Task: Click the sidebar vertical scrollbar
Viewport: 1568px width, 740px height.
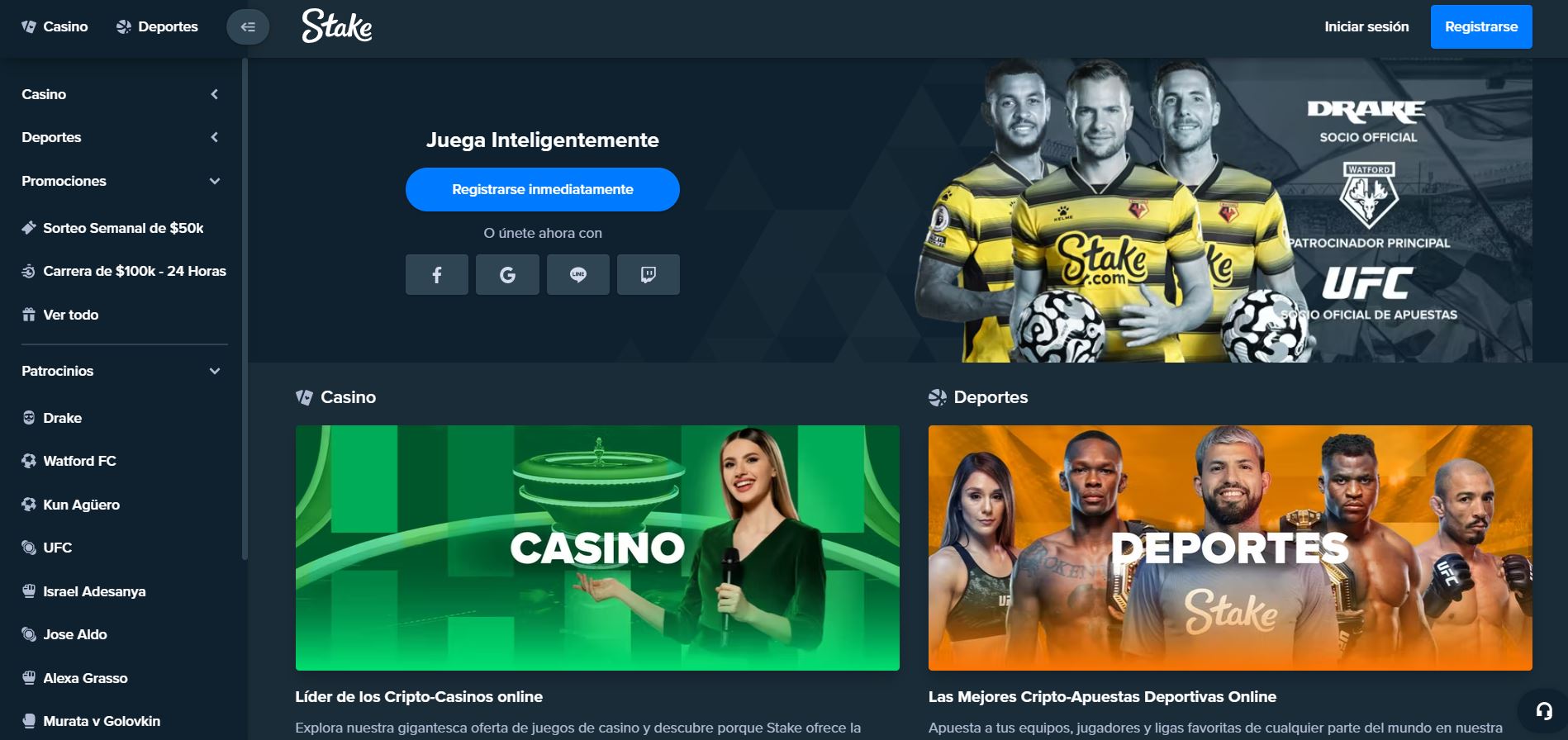Action: [x=245, y=310]
